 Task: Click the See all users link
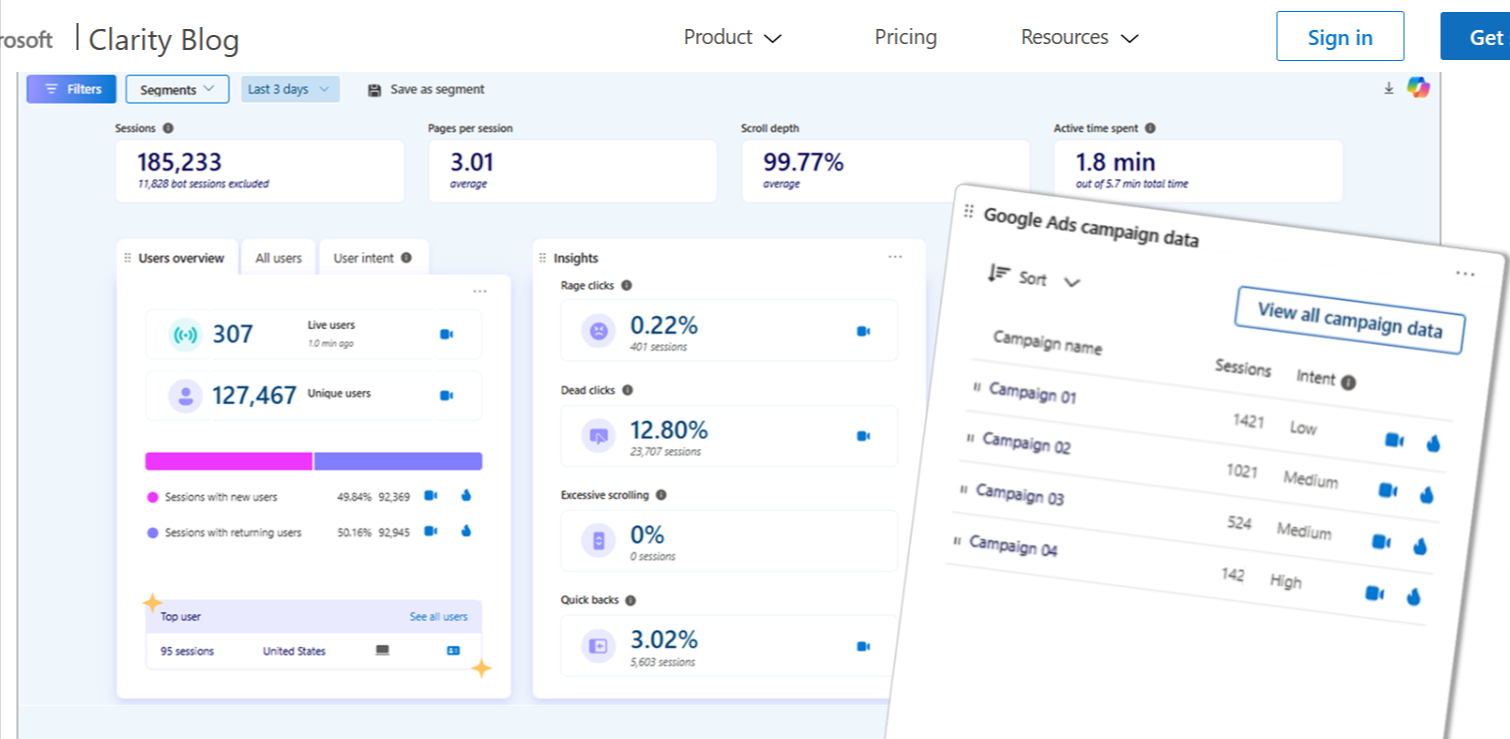click(438, 617)
